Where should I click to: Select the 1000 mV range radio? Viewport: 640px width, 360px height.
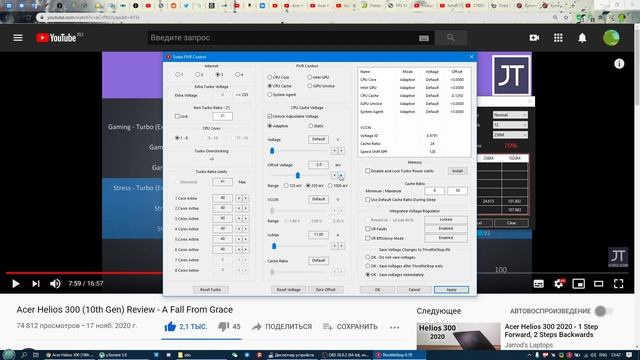(330, 185)
